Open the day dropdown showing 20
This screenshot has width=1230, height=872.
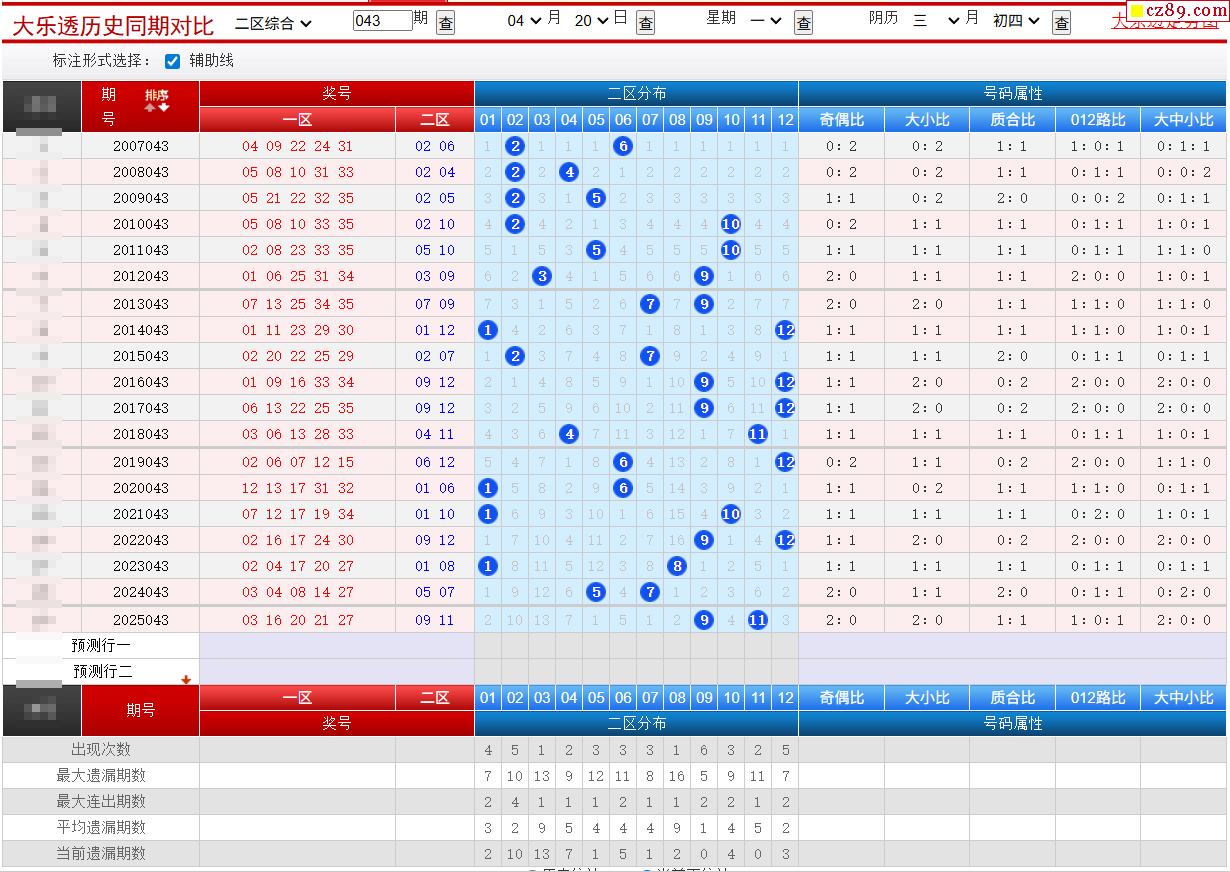pyautogui.click(x=591, y=21)
